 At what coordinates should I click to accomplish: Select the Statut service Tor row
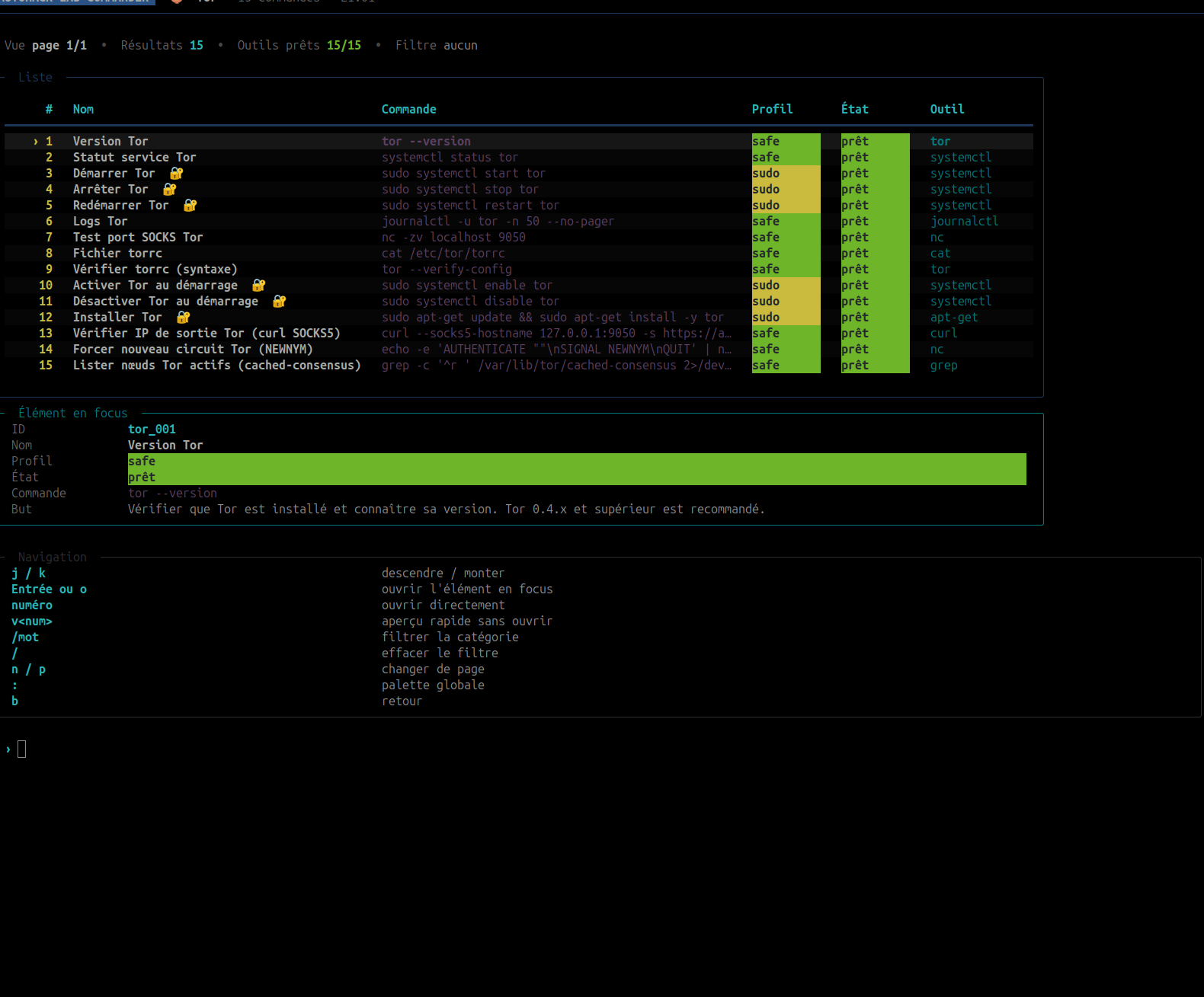519,157
